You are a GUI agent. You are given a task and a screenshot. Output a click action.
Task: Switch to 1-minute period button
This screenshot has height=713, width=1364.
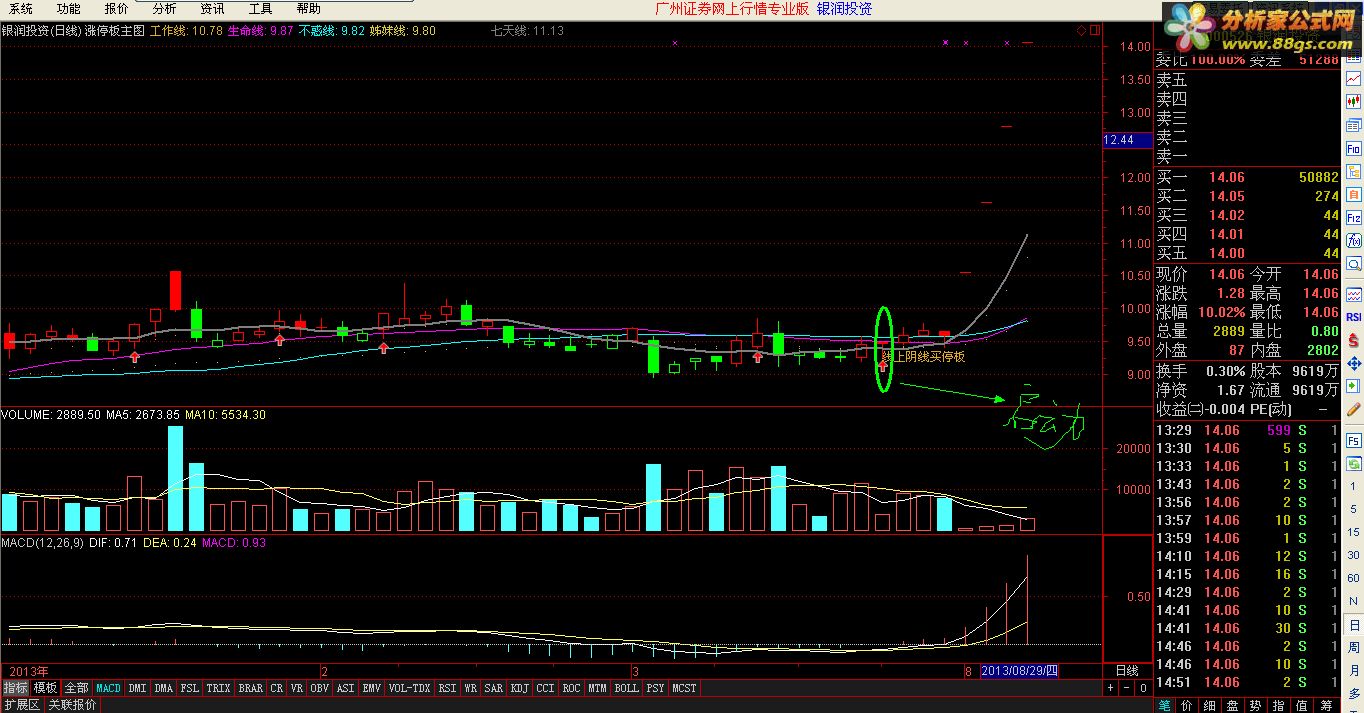pos(1354,485)
